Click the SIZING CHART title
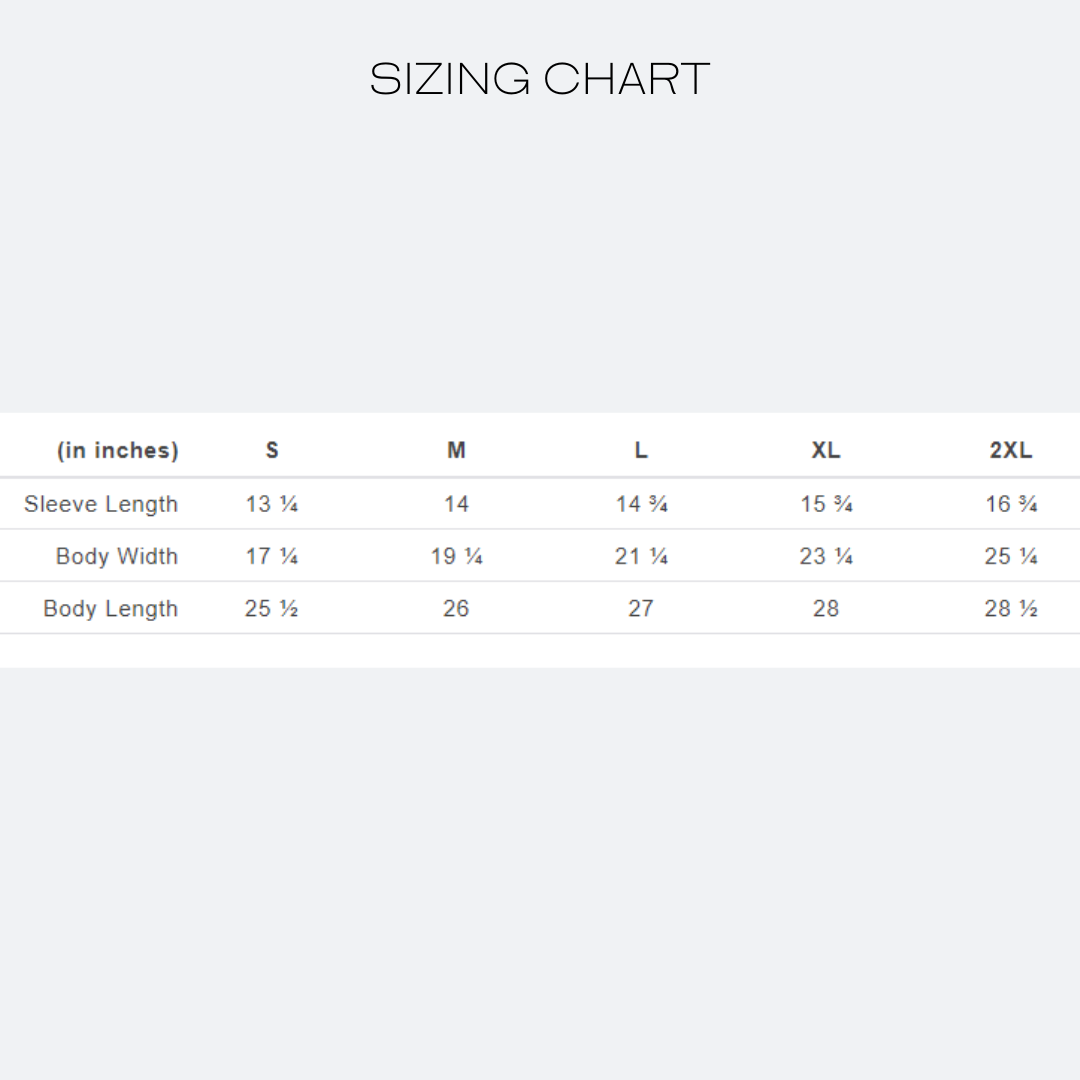The image size is (1080, 1080). [x=539, y=79]
